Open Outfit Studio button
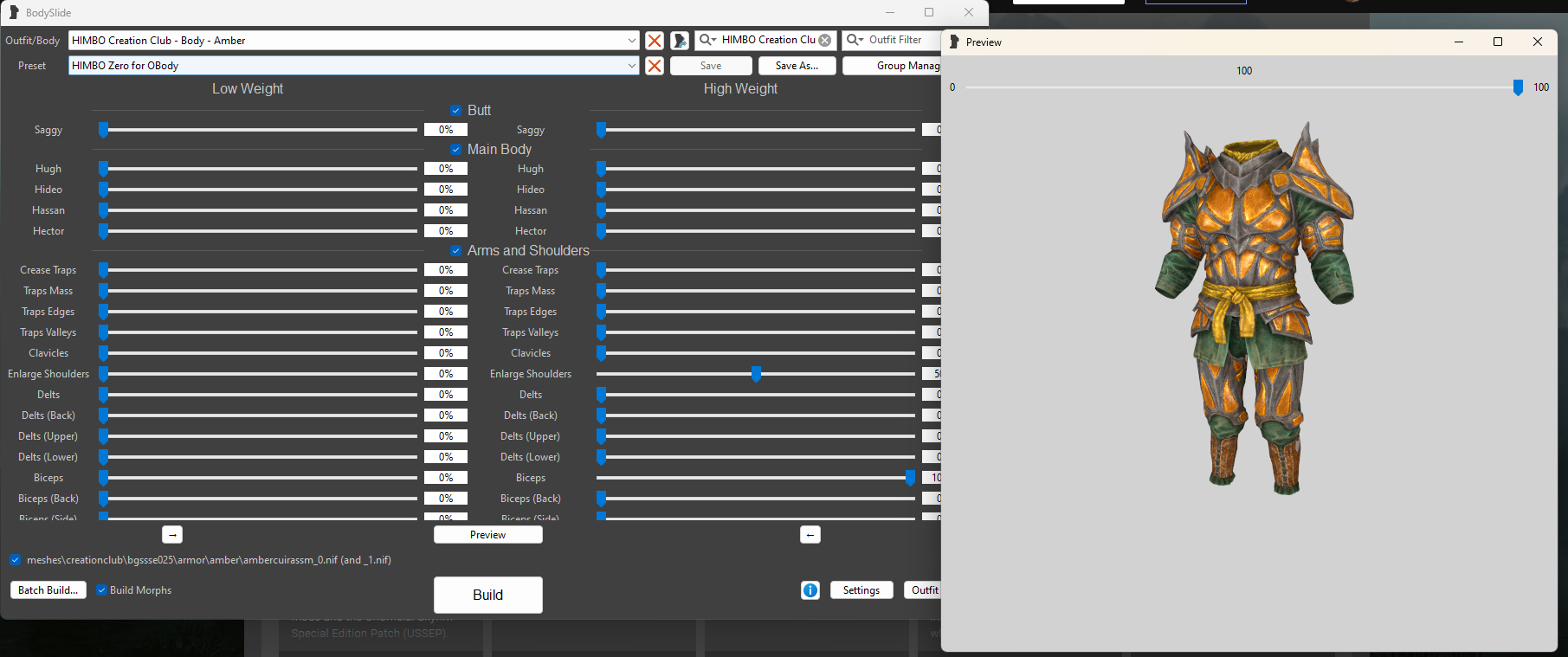The height and width of the screenshot is (657, 1568). (922, 590)
